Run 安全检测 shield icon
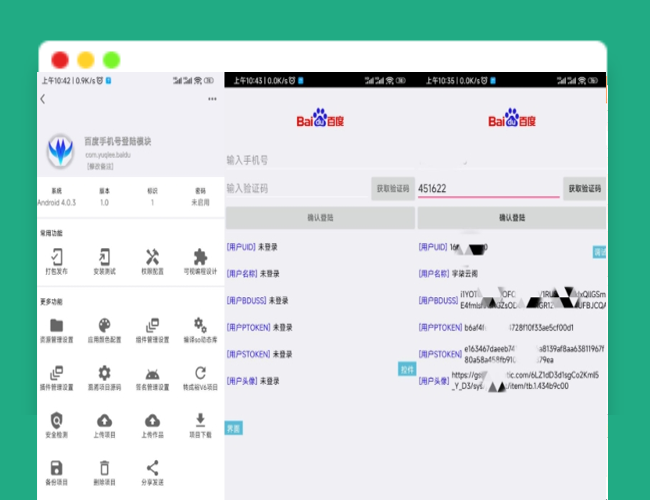This screenshot has width=650, height=500. 57,420
